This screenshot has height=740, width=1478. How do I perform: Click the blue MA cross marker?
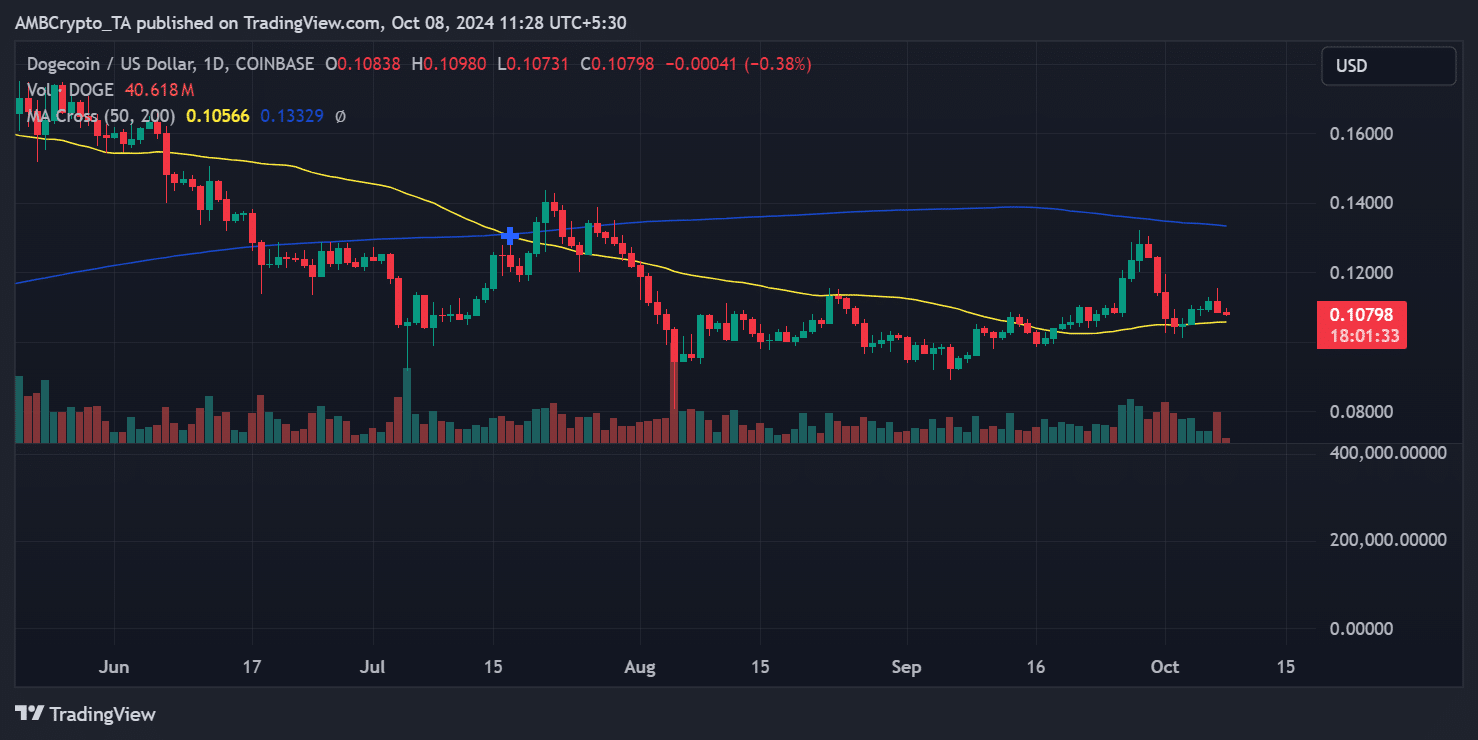coord(510,236)
